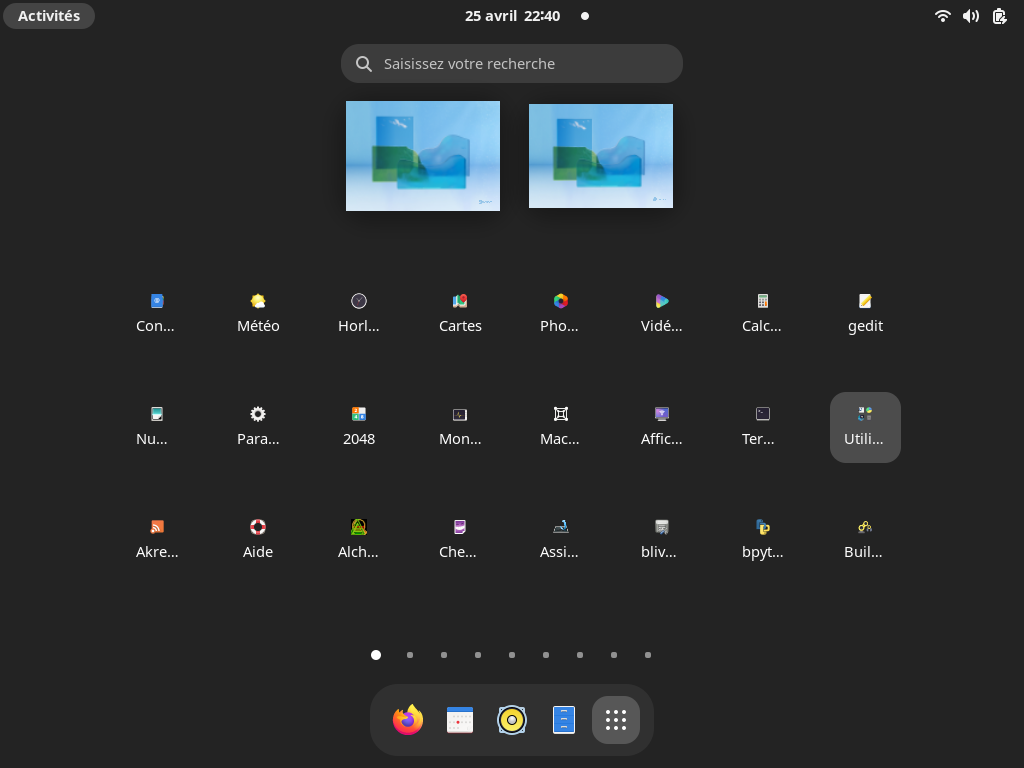Go to app page five dot
Image resolution: width=1024 pixels, height=768 pixels.
pyautogui.click(x=512, y=655)
